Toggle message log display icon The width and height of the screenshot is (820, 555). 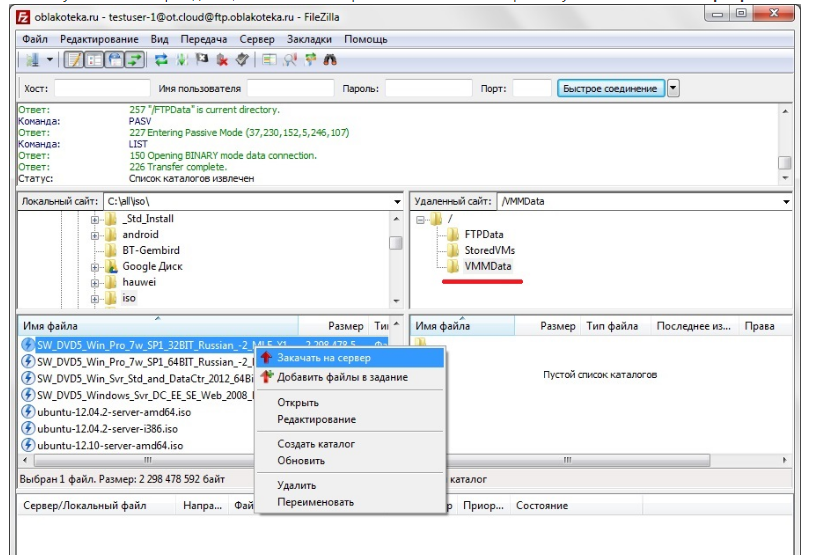pyautogui.click(x=74, y=60)
